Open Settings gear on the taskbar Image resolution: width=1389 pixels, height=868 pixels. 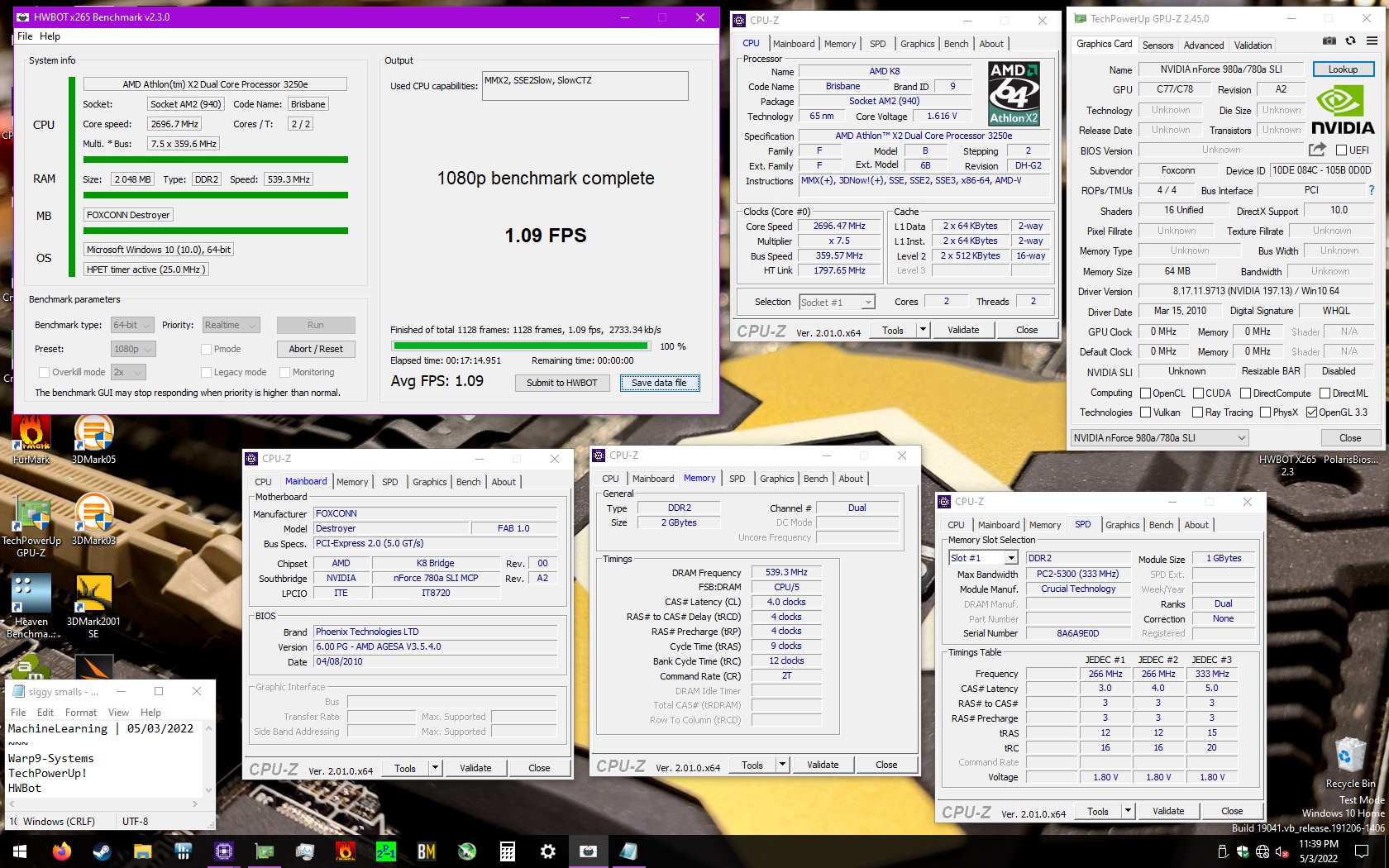pyautogui.click(x=548, y=851)
